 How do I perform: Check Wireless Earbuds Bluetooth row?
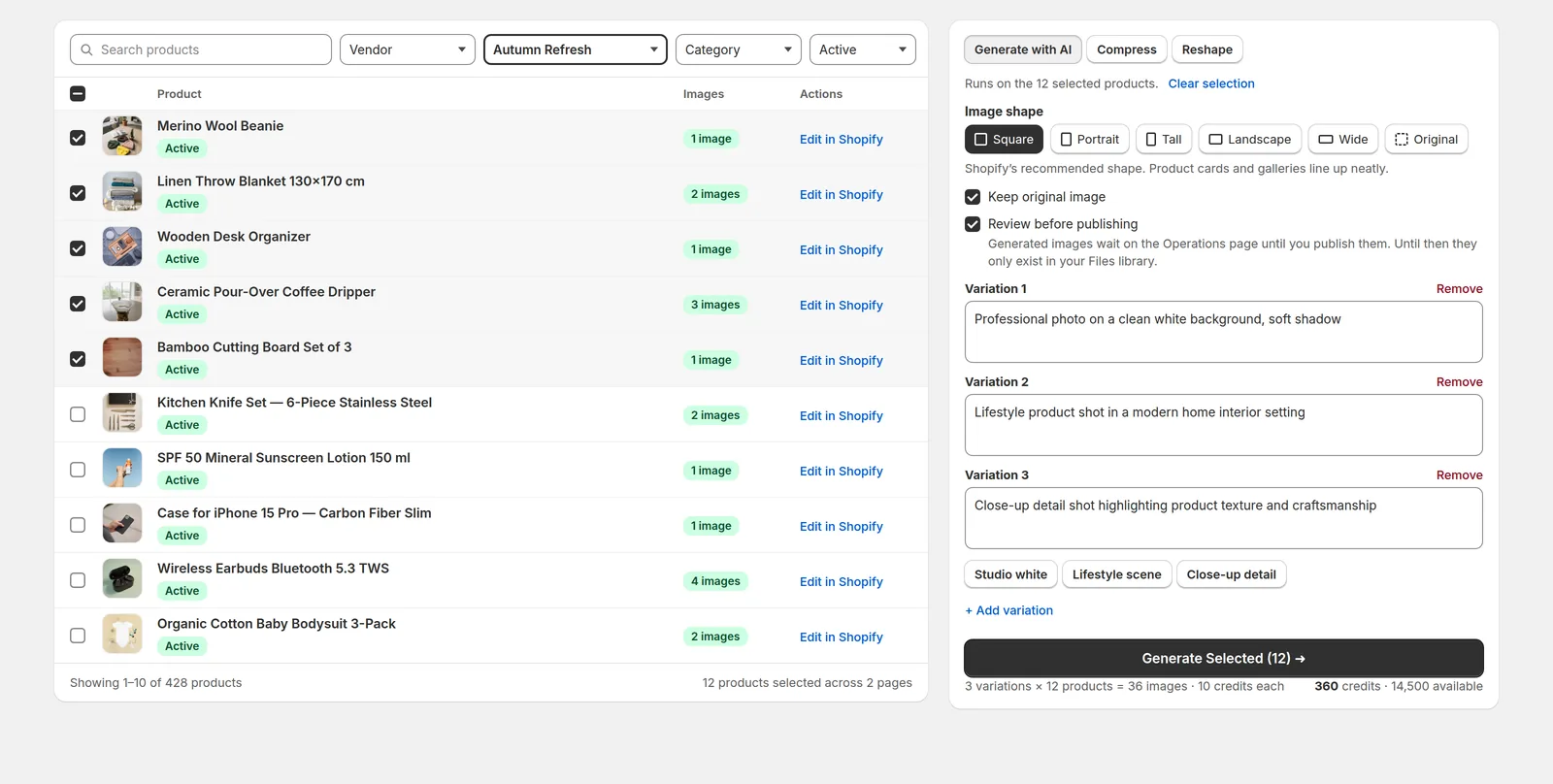[x=78, y=580]
